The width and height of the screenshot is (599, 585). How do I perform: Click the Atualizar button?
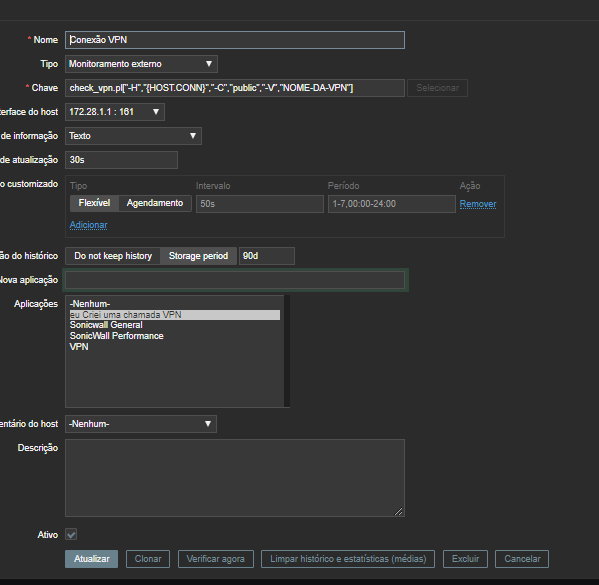[x=92, y=559]
